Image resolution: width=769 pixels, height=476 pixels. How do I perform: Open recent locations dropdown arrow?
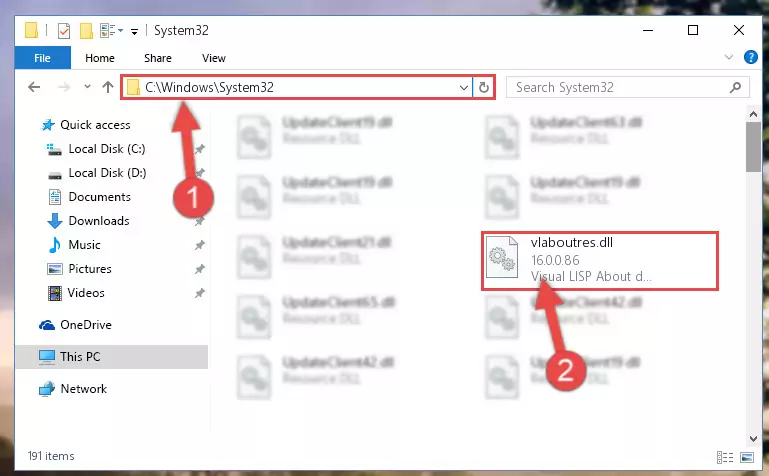87,87
